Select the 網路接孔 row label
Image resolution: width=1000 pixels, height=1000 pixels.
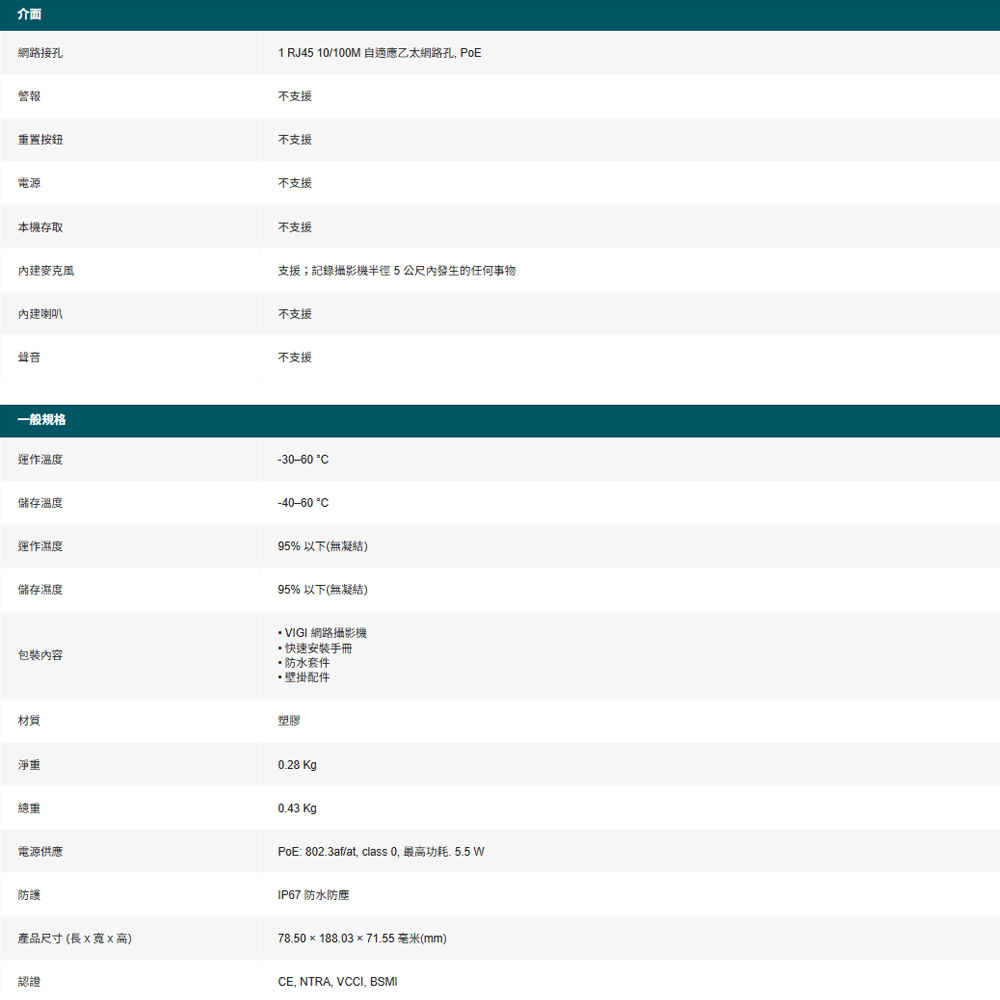pyautogui.click(x=40, y=52)
